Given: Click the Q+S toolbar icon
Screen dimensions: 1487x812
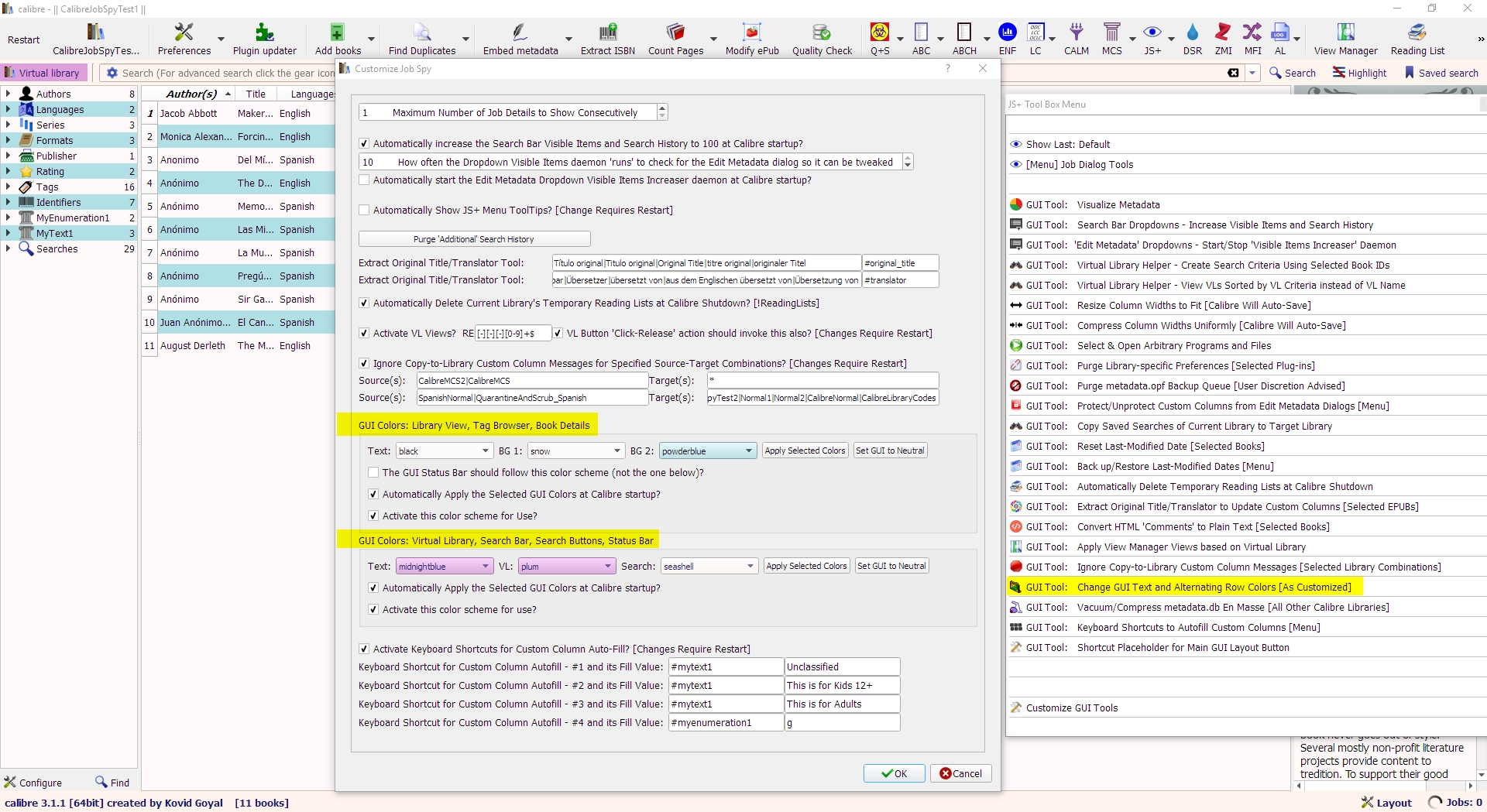Looking at the screenshot, I should 880,39.
